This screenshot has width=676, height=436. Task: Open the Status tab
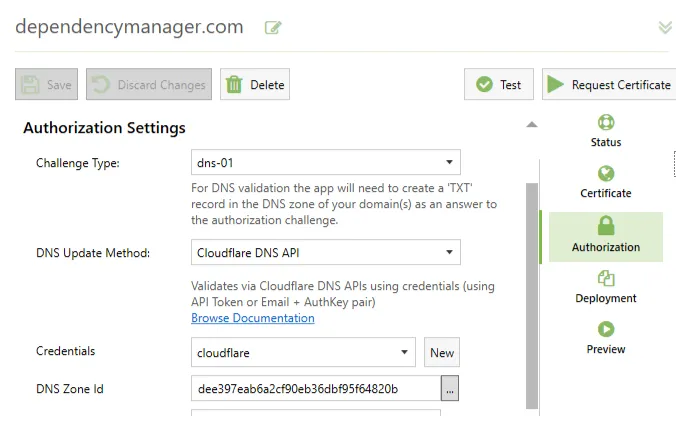[x=605, y=131]
